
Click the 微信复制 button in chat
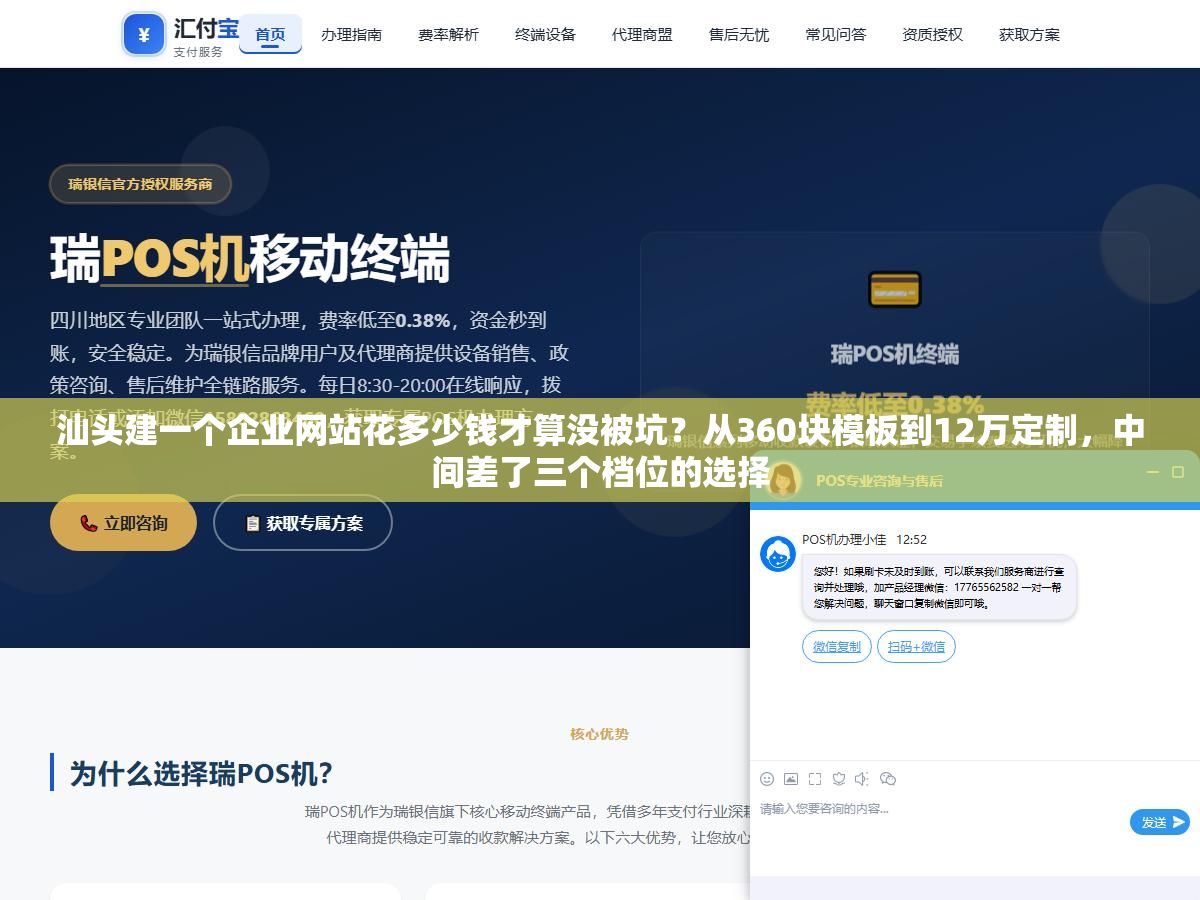click(837, 647)
